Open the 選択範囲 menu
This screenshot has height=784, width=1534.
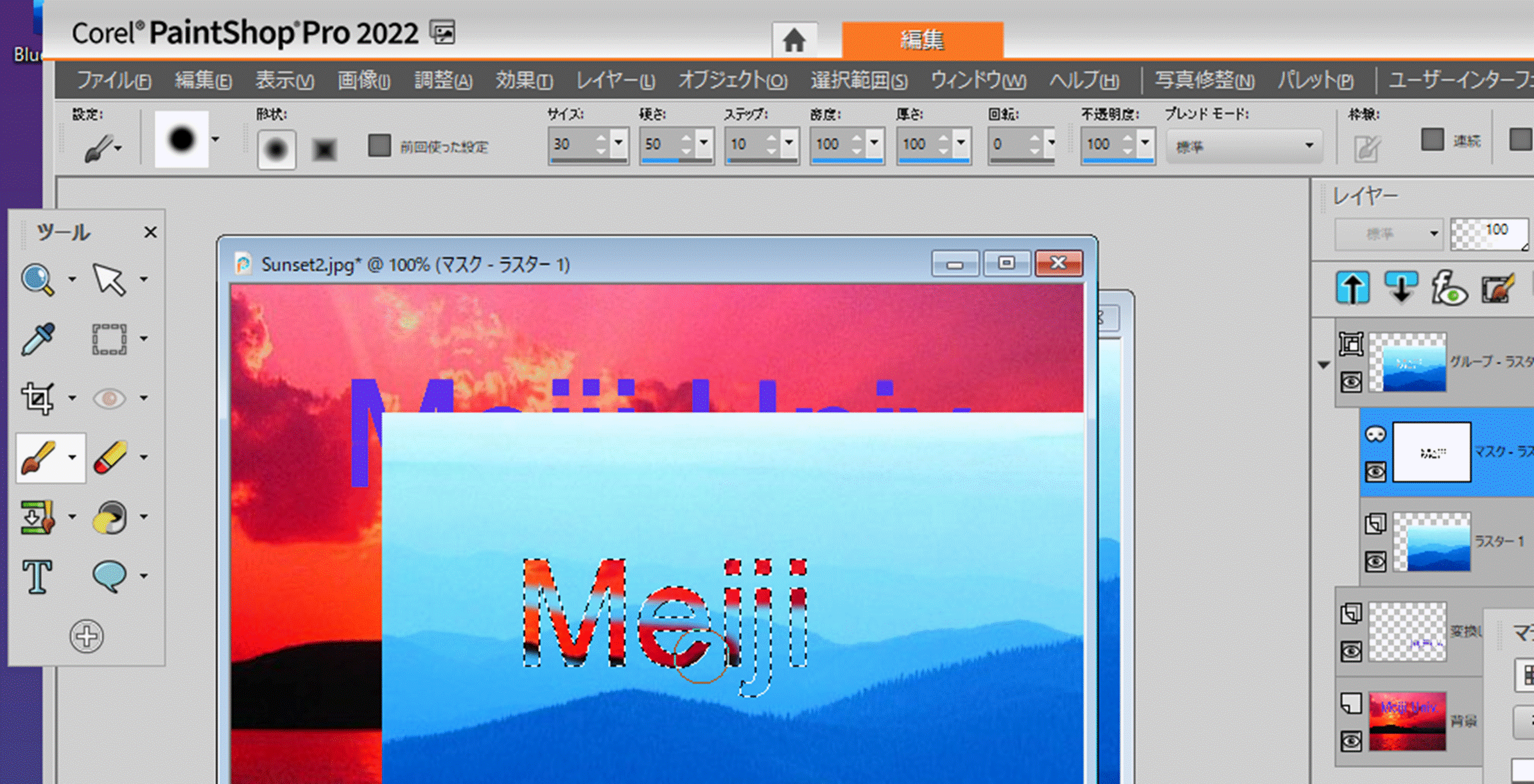pos(859,80)
